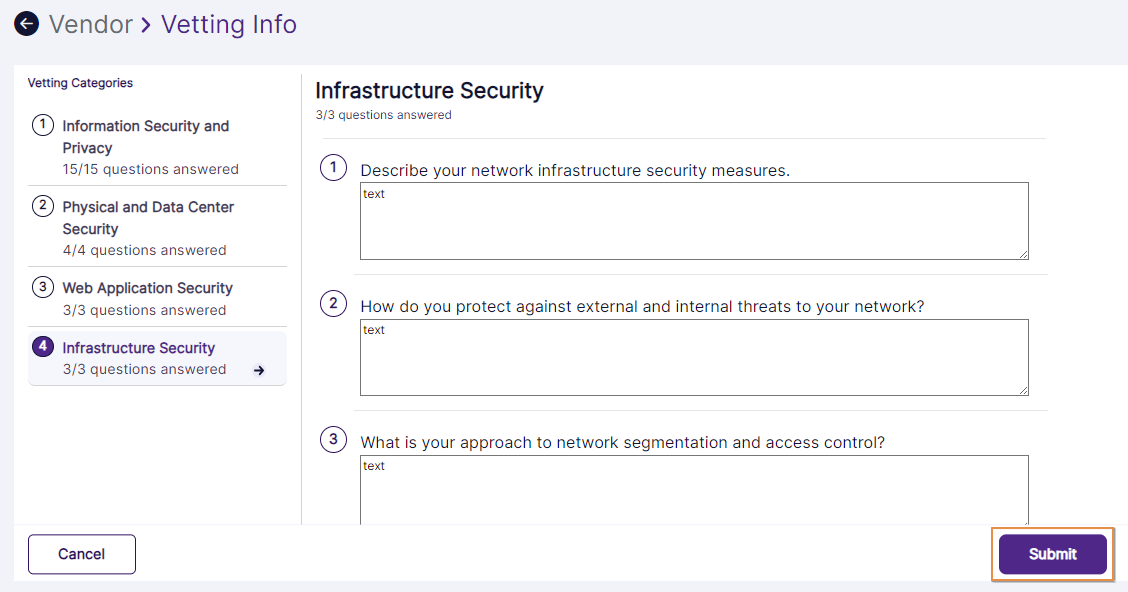Select step 1 circle for Information Security
The width and height of the screenshot is (1128, 592).
(x=41, y=125)
